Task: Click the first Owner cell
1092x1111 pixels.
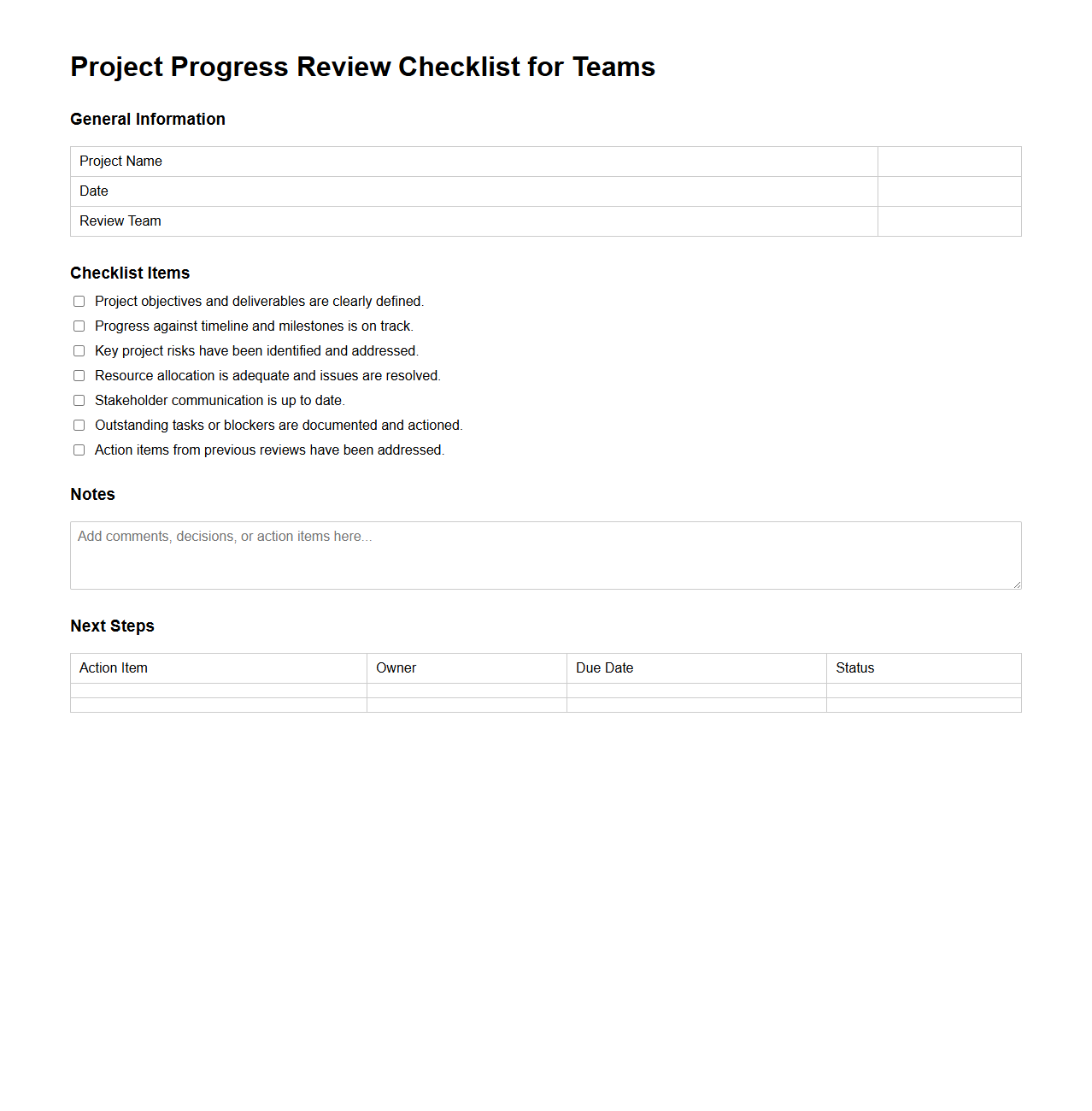Action: coord(466,689)
